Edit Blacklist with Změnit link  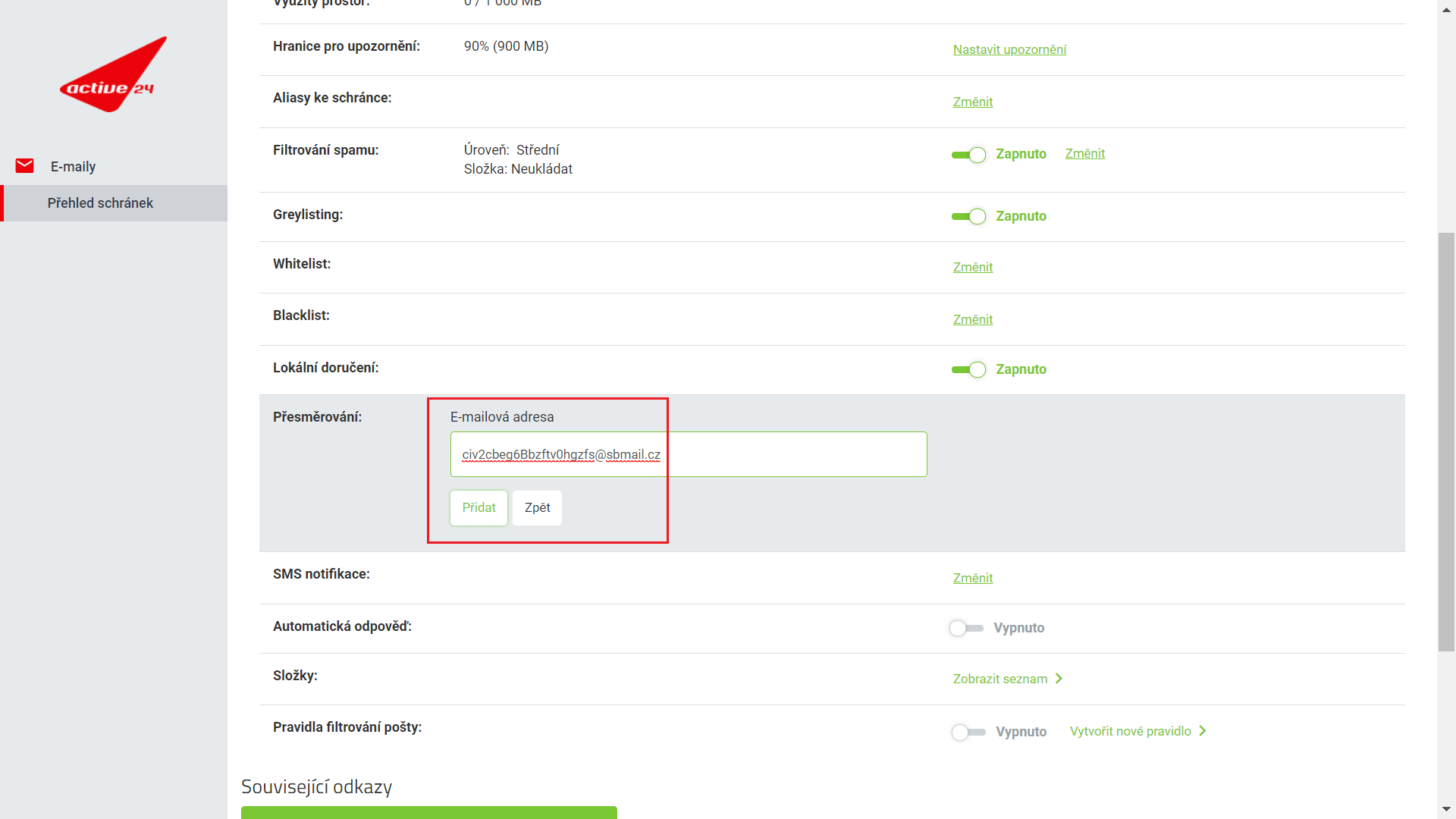972,320
